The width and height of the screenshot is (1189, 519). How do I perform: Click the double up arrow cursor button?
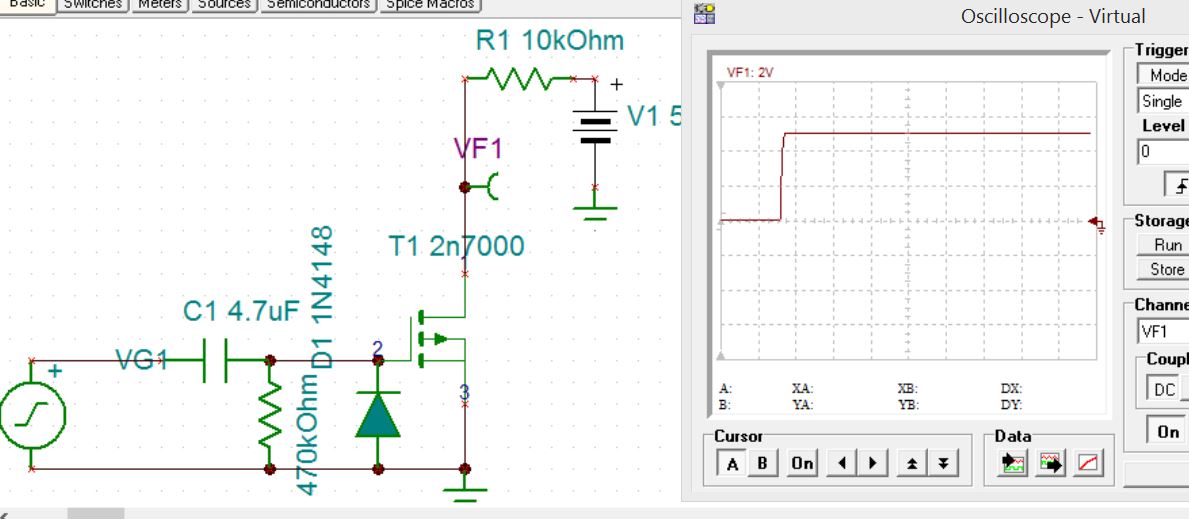click(x=911, y=463)
